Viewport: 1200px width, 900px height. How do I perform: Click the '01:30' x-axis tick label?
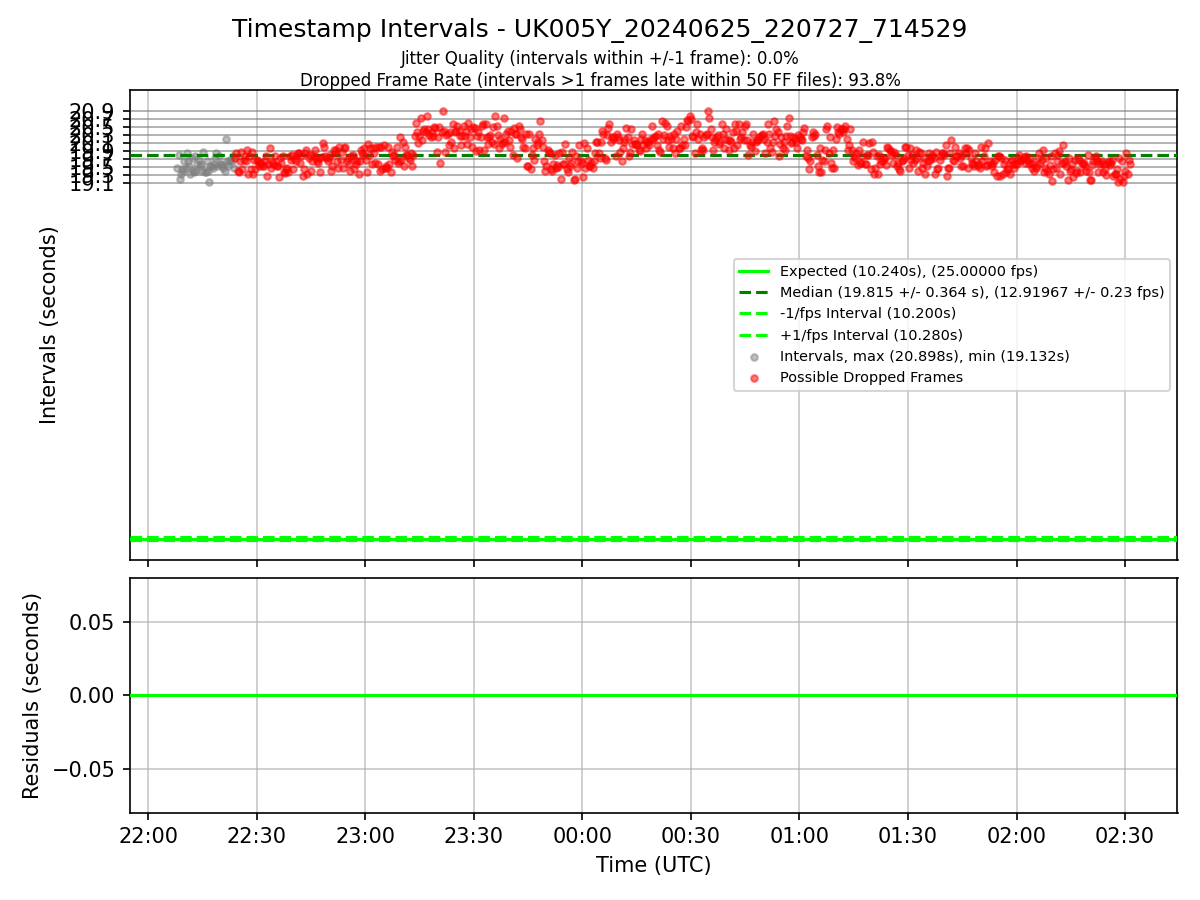tap(908, 835)
